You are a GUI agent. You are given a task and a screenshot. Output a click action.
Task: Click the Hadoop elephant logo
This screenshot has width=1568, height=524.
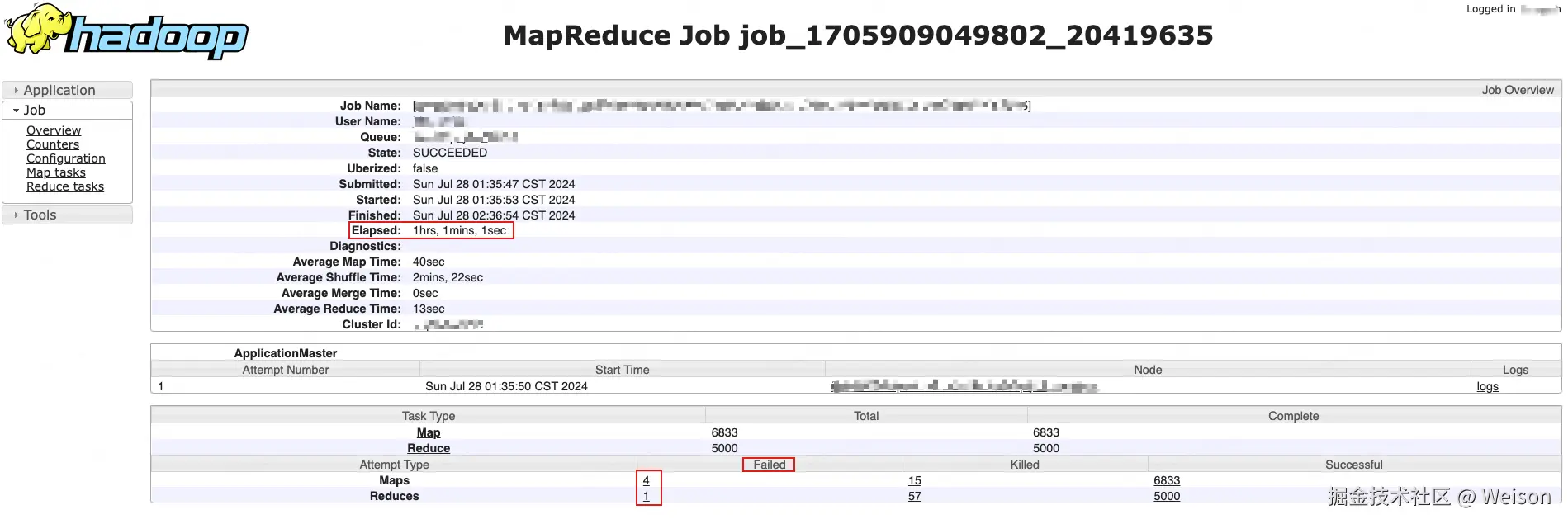point(126,31)
